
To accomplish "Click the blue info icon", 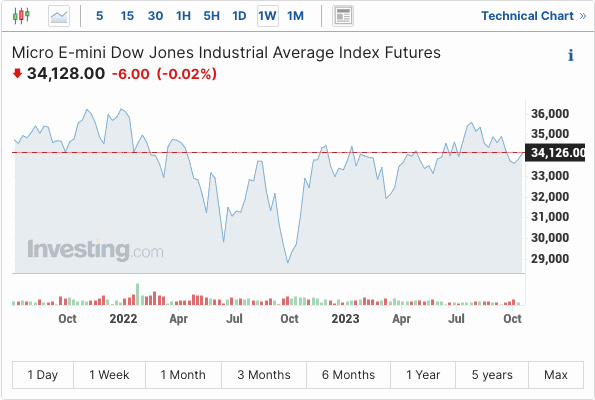I will 571,55.
